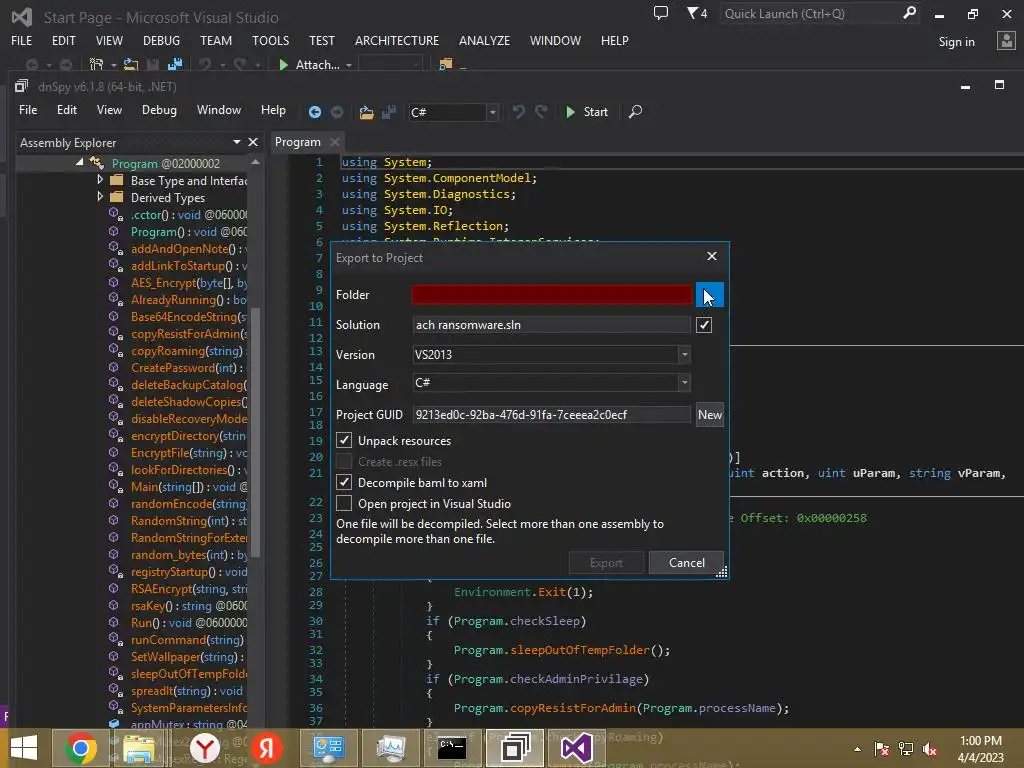Open Windows Start menu

tap(24, 748)
